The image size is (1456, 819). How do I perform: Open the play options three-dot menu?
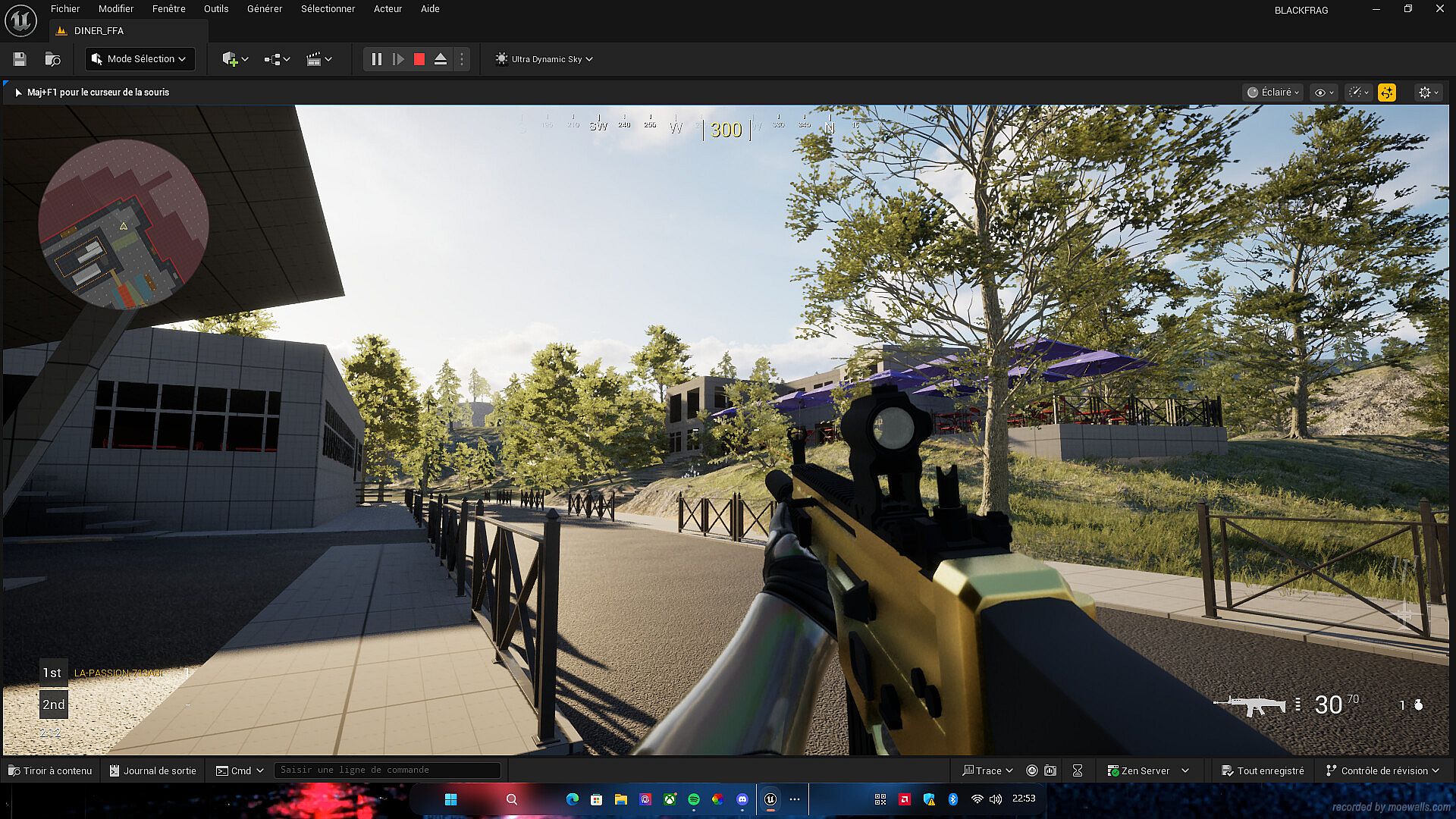coord(462,59)
